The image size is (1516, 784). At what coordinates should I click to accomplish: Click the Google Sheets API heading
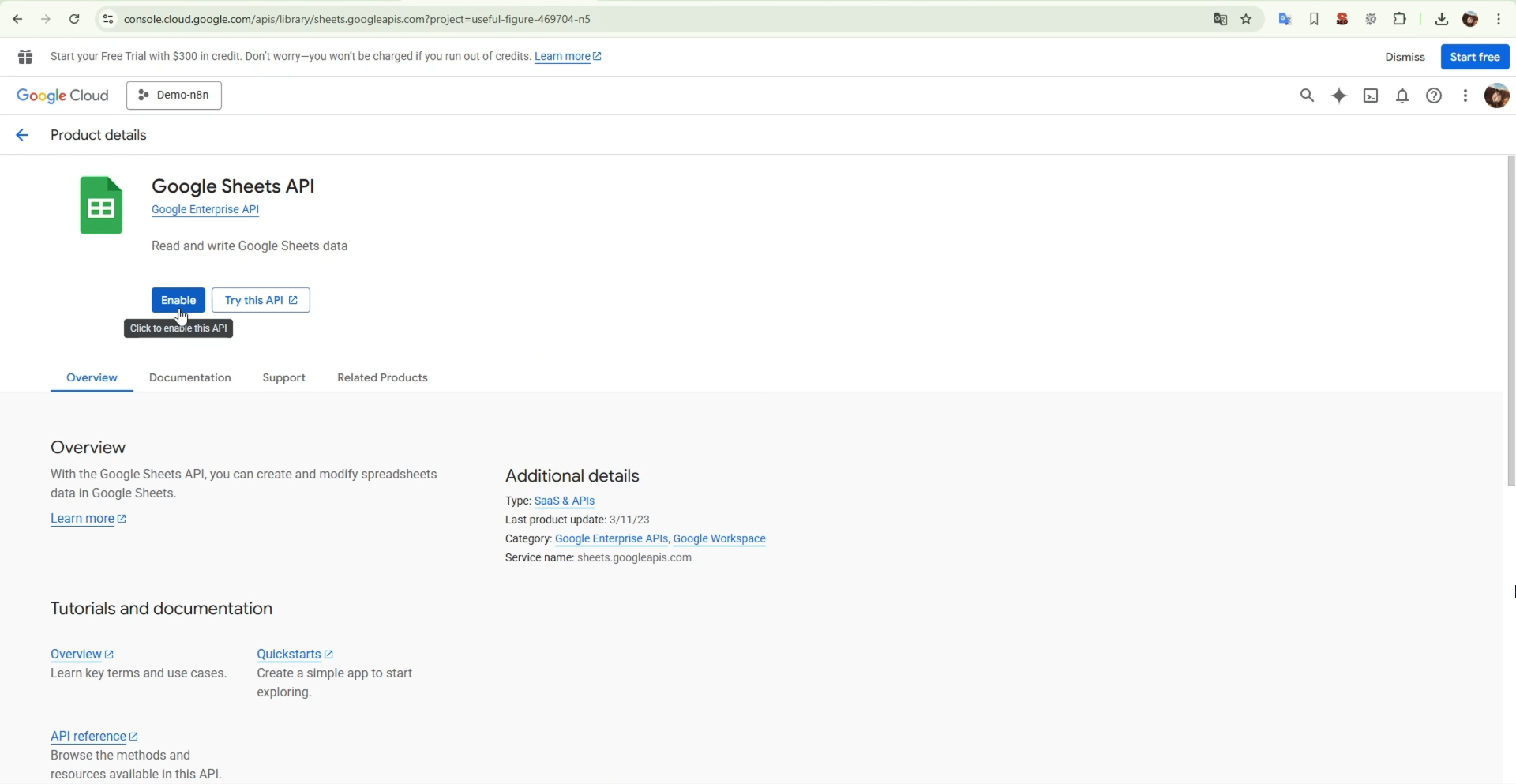233,186
